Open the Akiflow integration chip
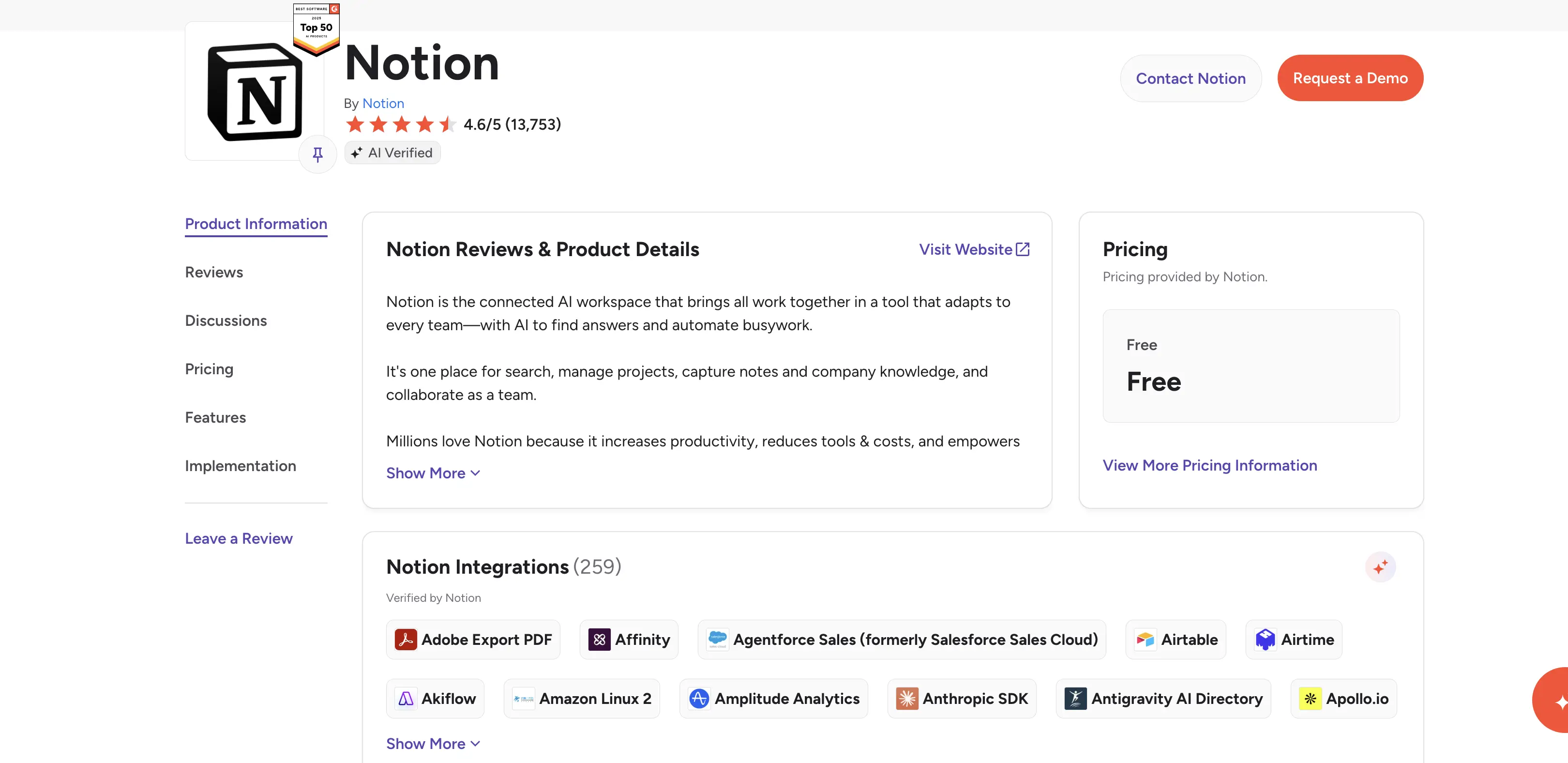The height and width of the screenshot is (763, 1568). click(435, 699)
